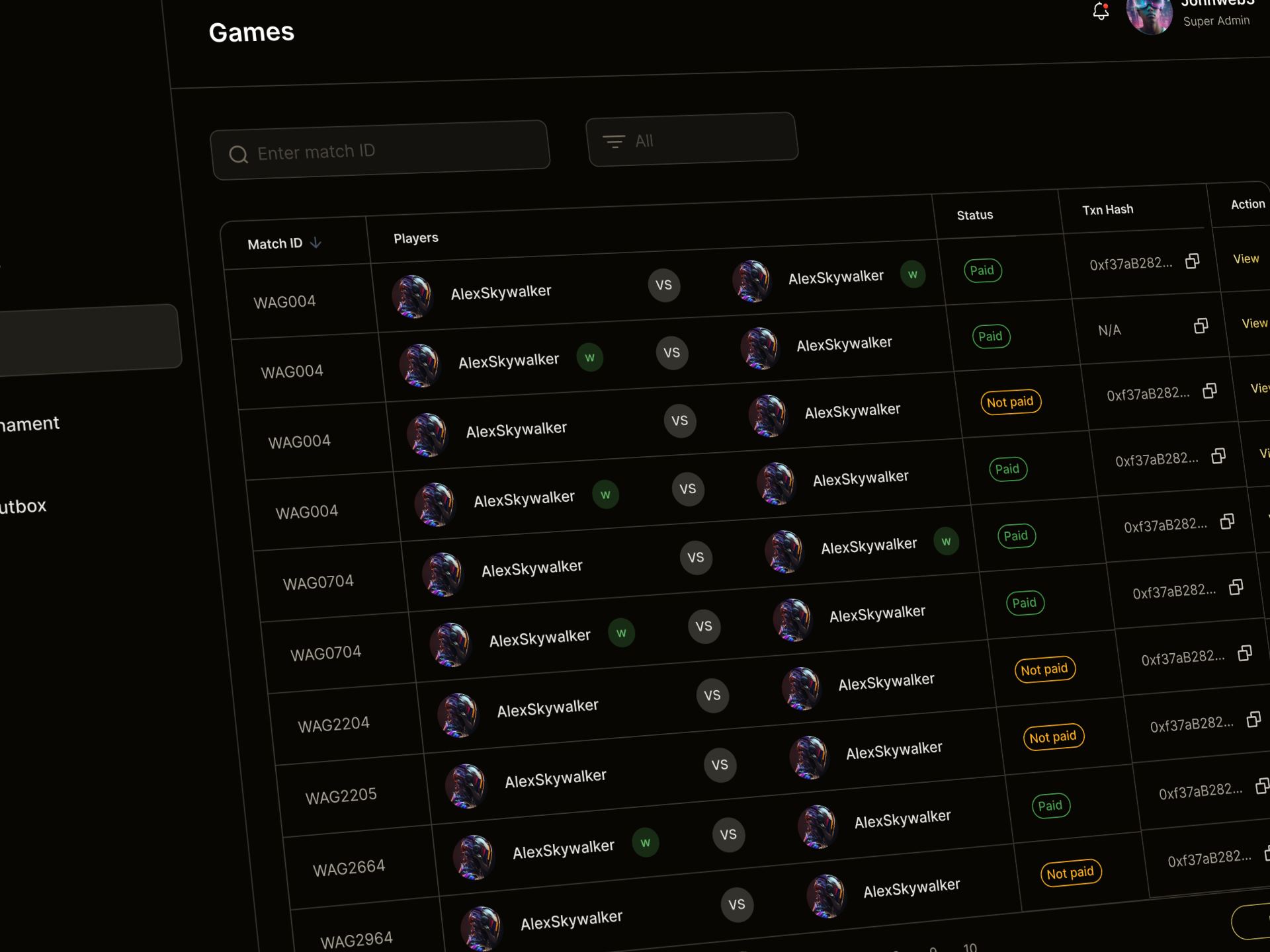Open left player avatar in WAG2204 row
Viewport: 1270px width, 952px height.
coord(458,715)
